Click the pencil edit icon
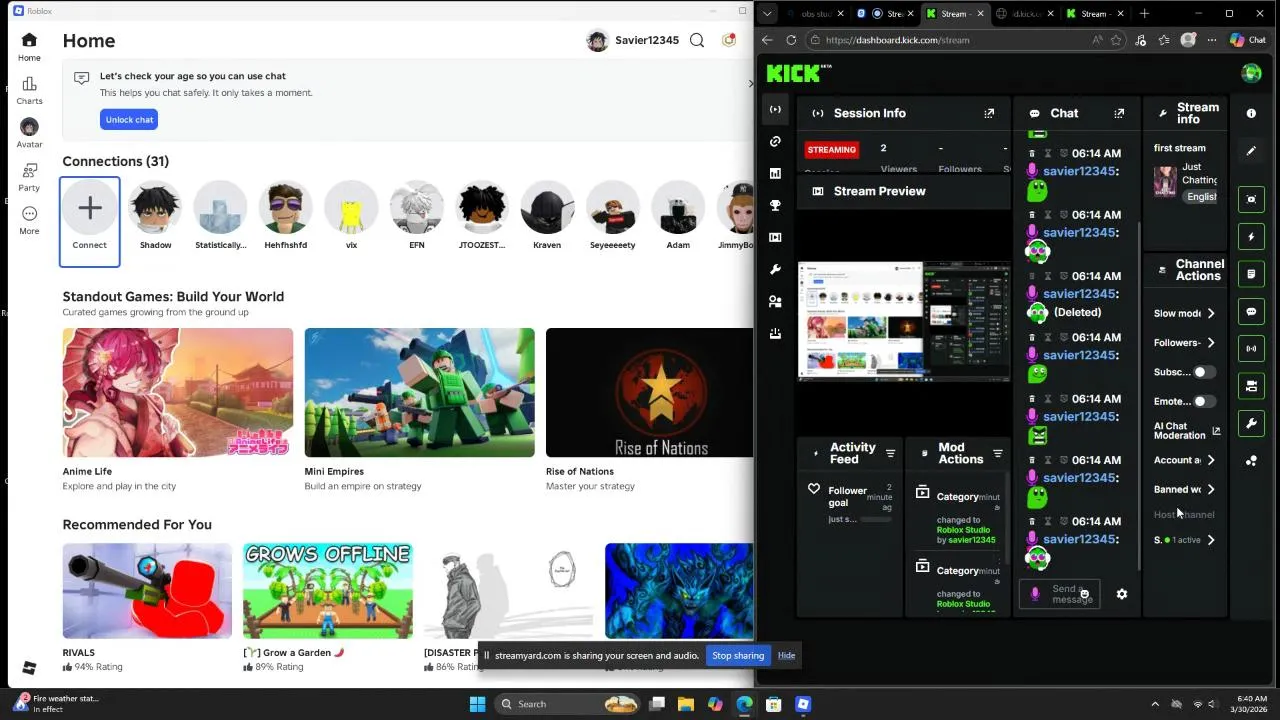The height and width of the screenshot is (720, 1280). [1251, 150]
